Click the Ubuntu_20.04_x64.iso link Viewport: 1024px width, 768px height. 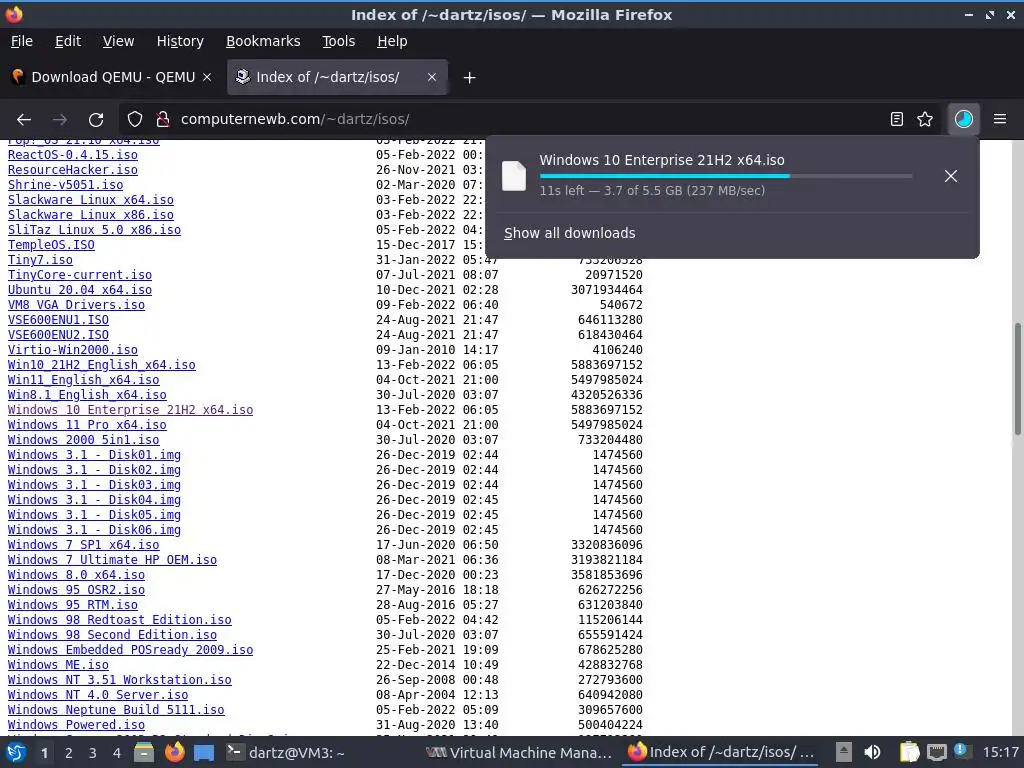click(x=80, y=290)
